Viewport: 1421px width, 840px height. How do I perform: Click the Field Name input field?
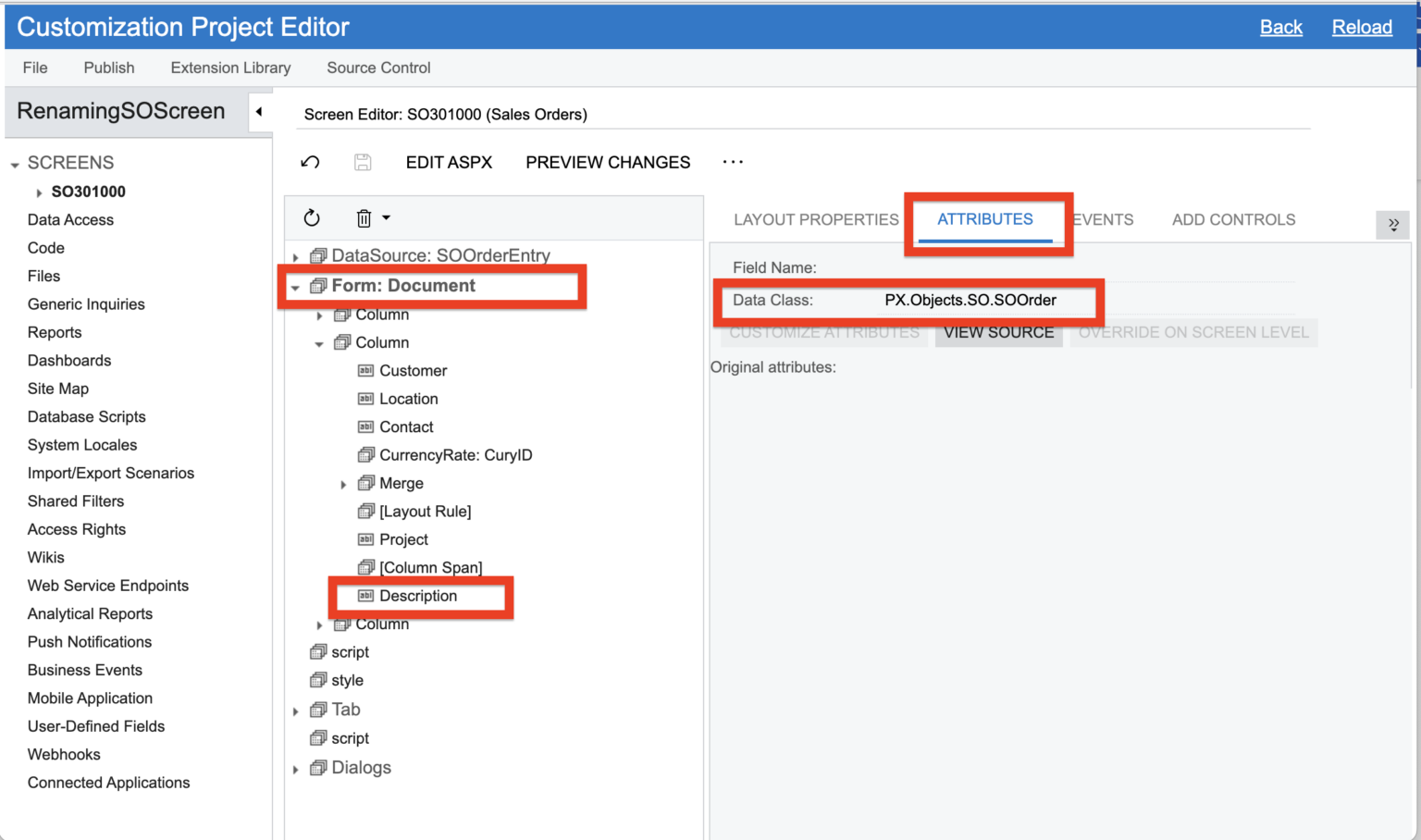click(x=1089, y=268)
